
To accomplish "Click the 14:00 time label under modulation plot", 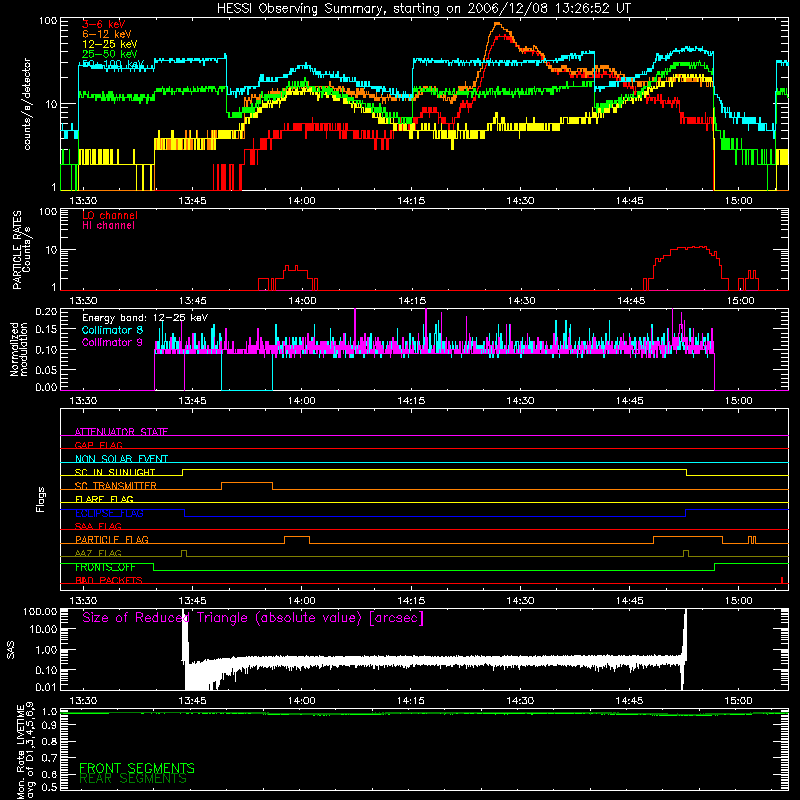I will (302, 401).
